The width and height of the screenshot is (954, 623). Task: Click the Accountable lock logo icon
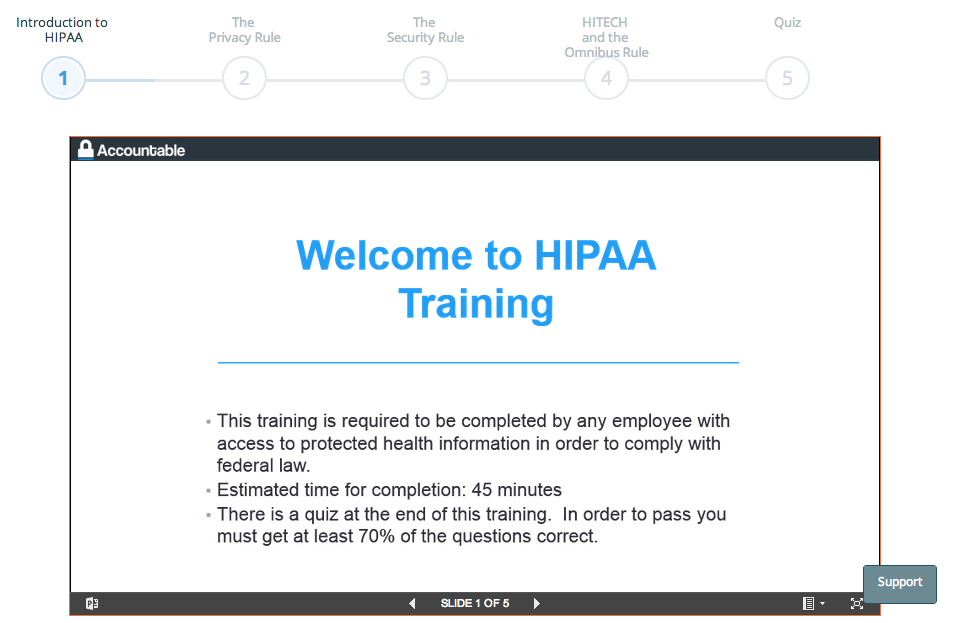coord(86,150)
